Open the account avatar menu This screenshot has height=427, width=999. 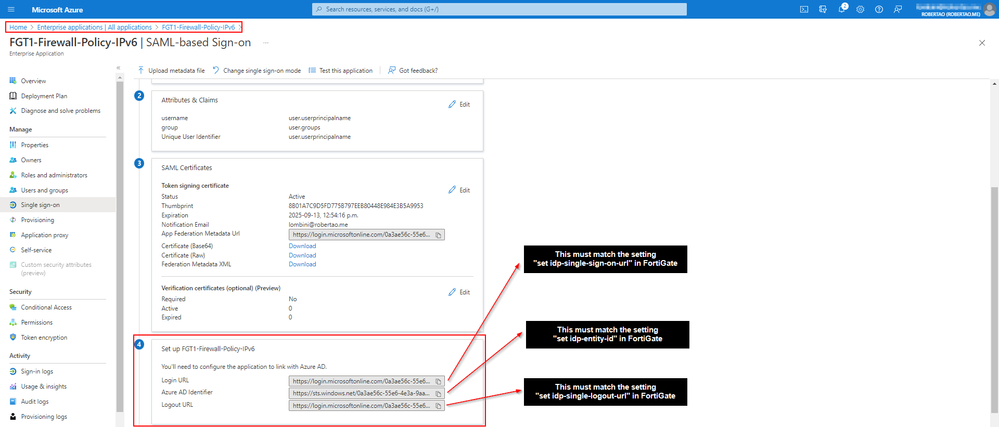(988, 9)
